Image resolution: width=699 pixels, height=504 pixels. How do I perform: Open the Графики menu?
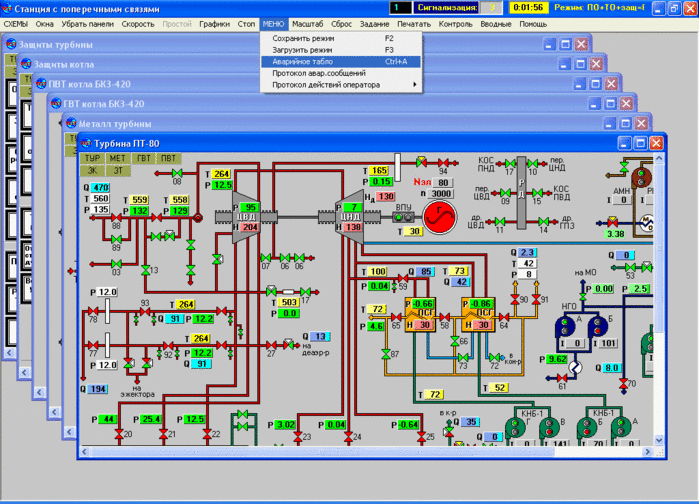213,22
